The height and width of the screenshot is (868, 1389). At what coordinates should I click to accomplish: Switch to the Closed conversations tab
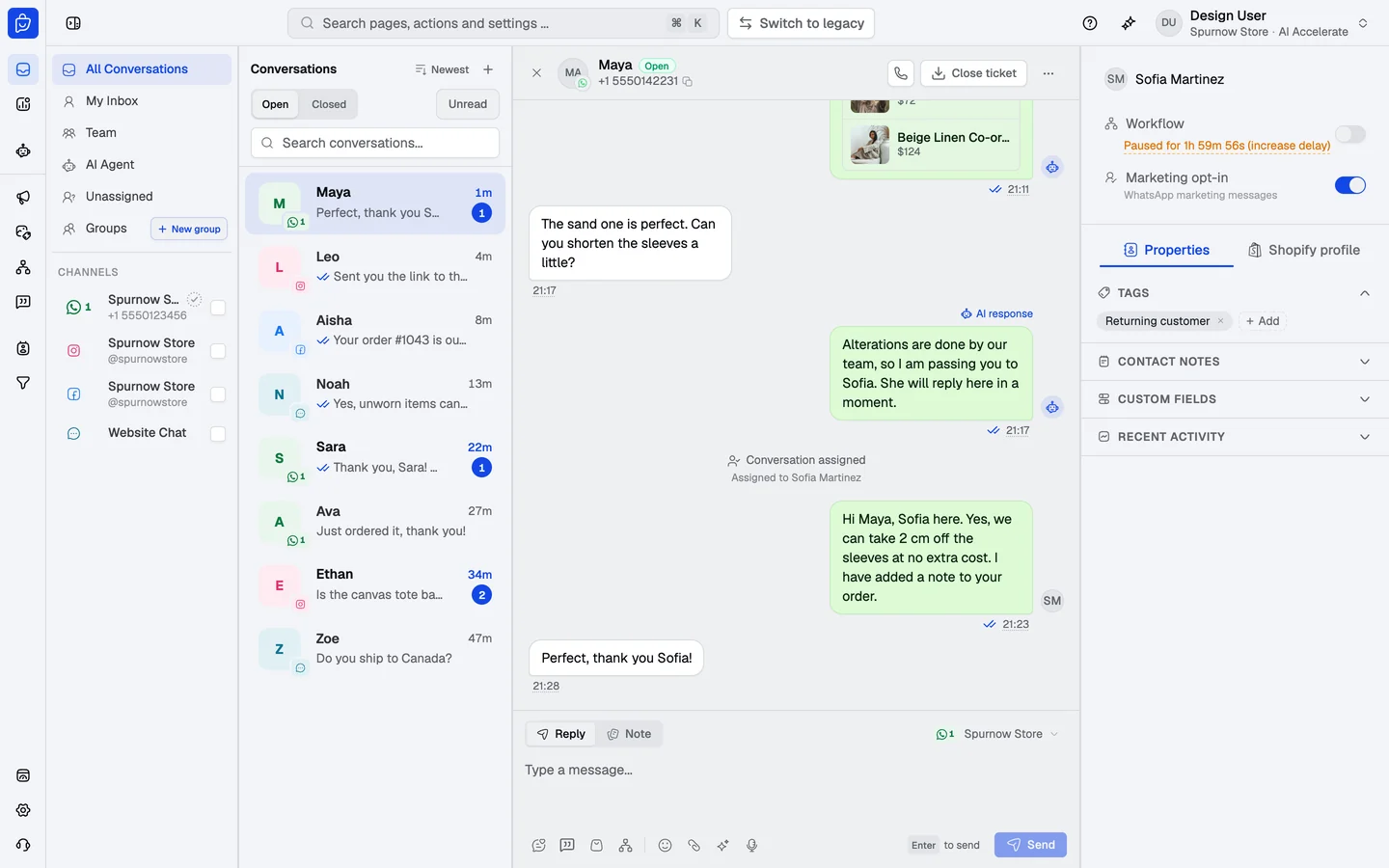329,104
